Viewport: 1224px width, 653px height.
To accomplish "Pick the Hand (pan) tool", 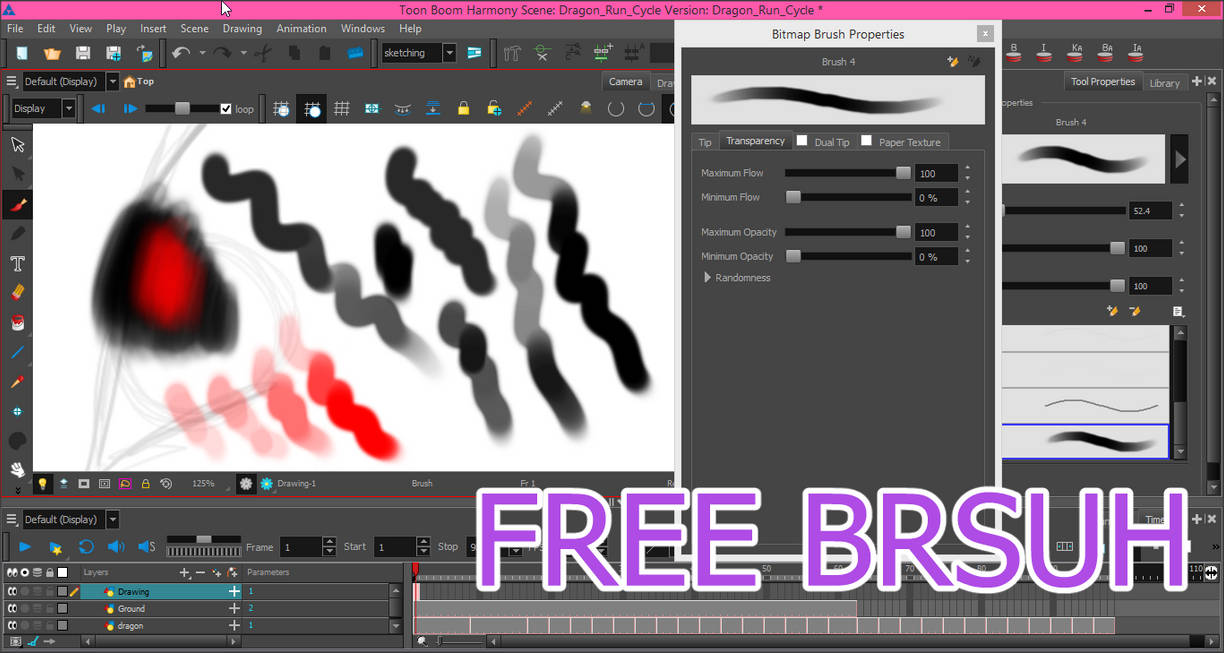I will tap(17, 468).
